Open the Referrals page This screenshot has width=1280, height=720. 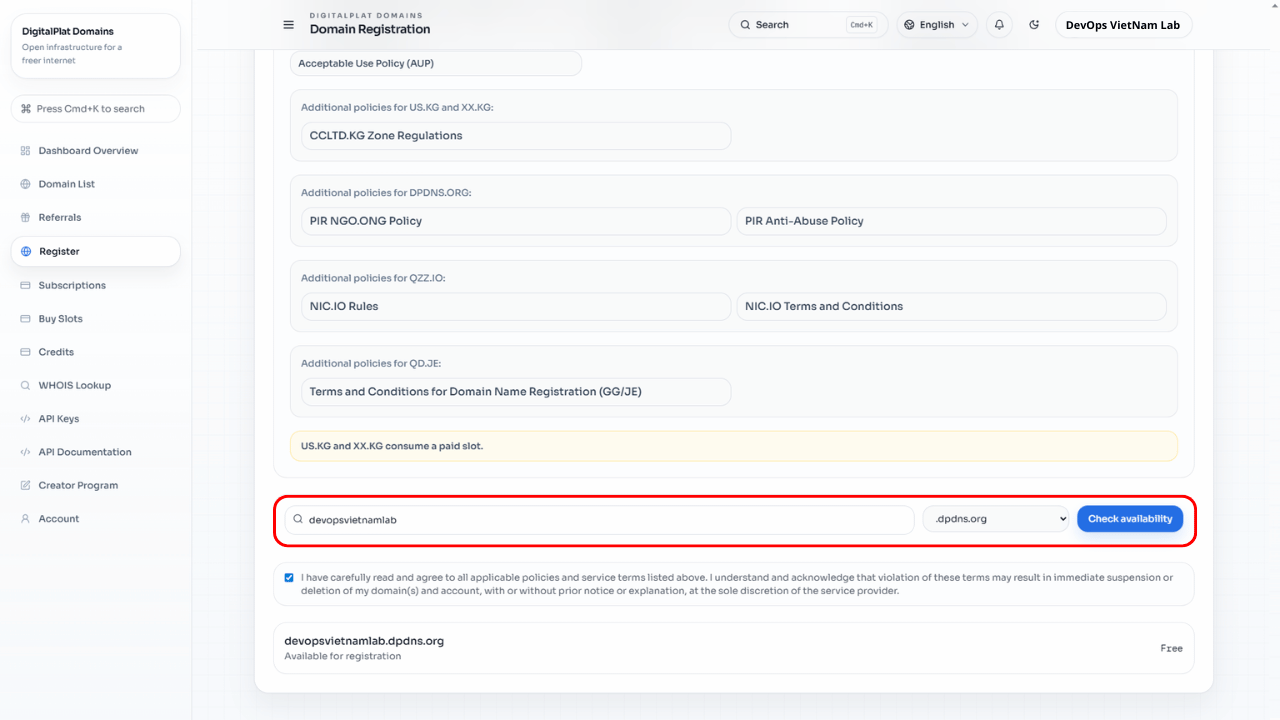(96, 217)
